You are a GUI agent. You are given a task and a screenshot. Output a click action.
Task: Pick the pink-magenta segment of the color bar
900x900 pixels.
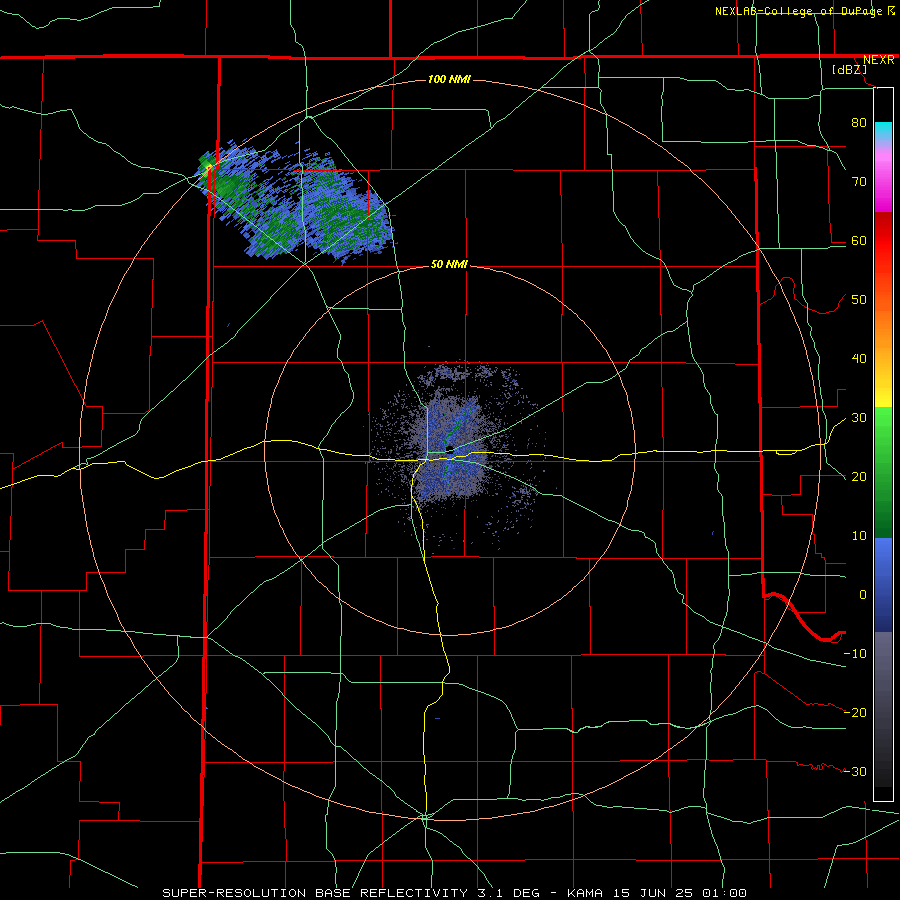pos(883,179)
